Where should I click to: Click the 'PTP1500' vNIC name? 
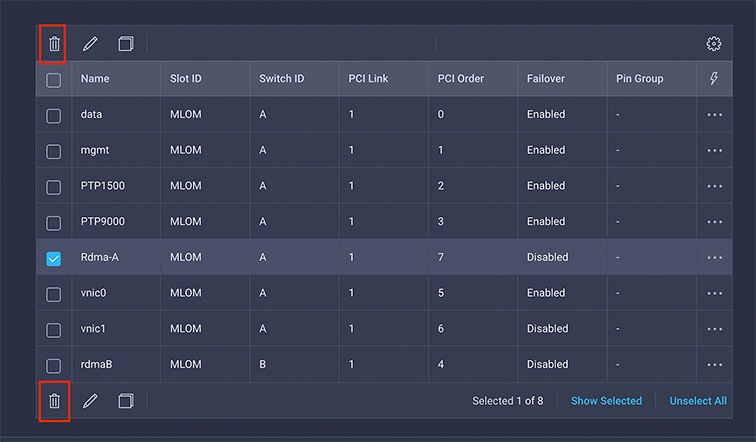coord(102,186)
